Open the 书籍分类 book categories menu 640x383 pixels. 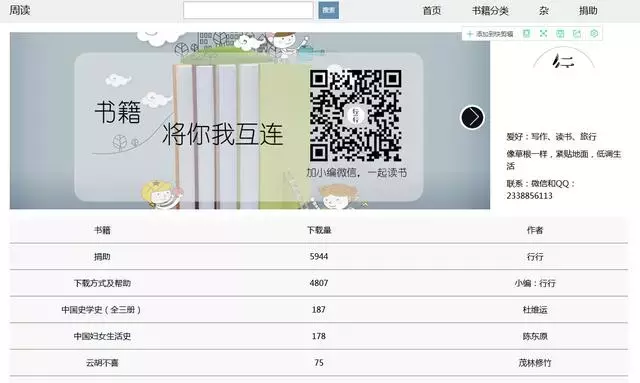(490, 11)
